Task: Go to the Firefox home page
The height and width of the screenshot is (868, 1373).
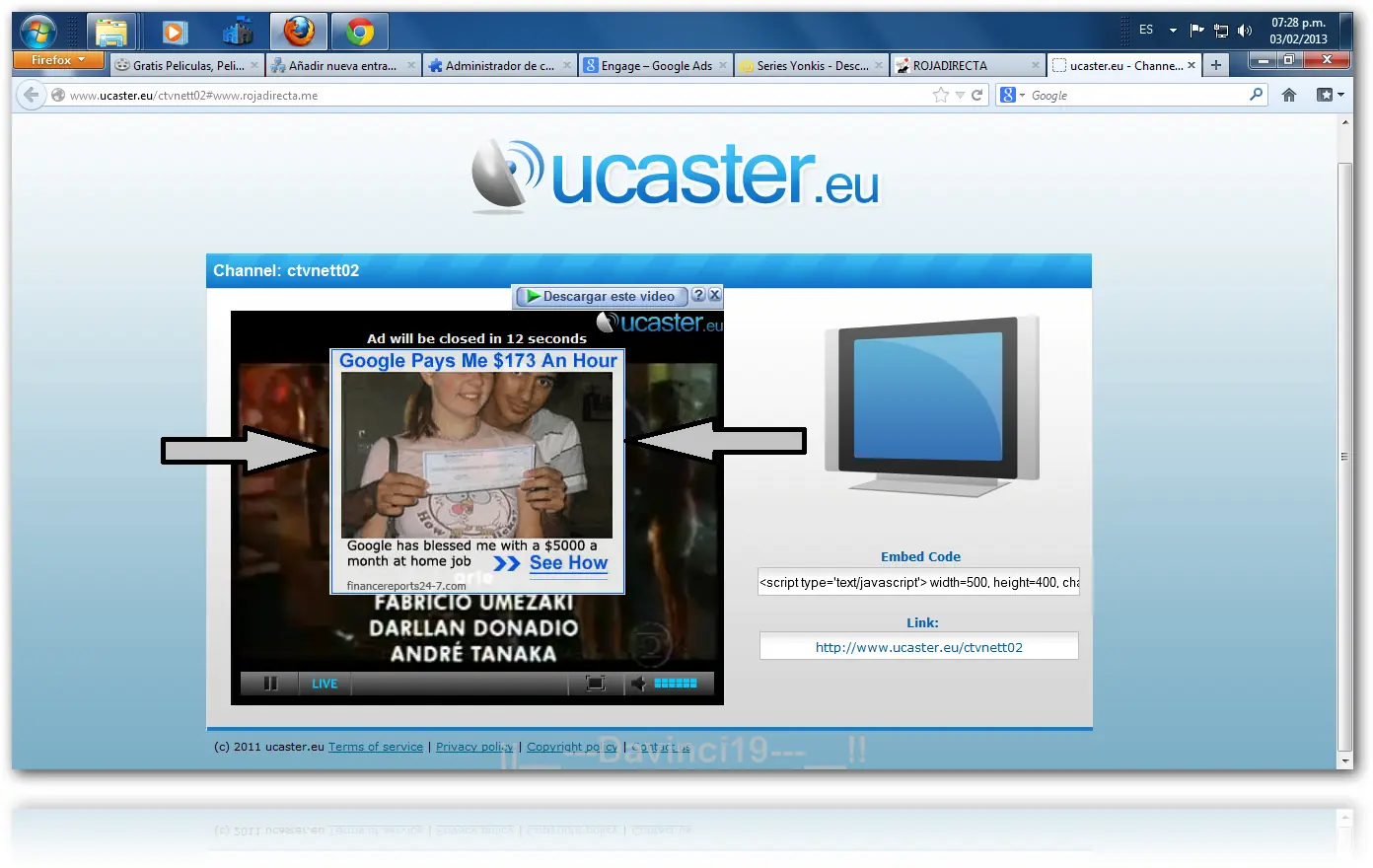Action: [1288, 95]
